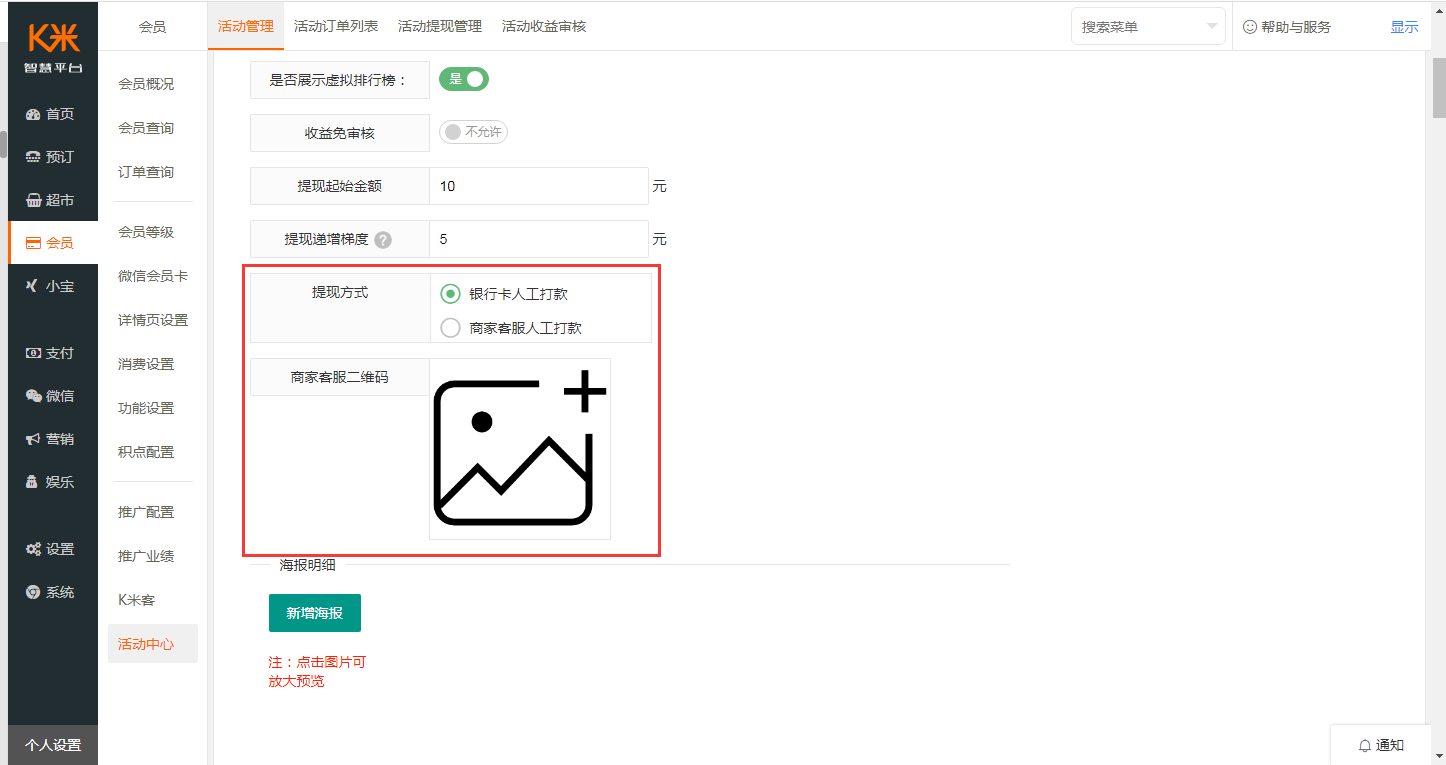Open 设置 in the dark sidebar
1446x765 pixels.
[x=52, y=549]
